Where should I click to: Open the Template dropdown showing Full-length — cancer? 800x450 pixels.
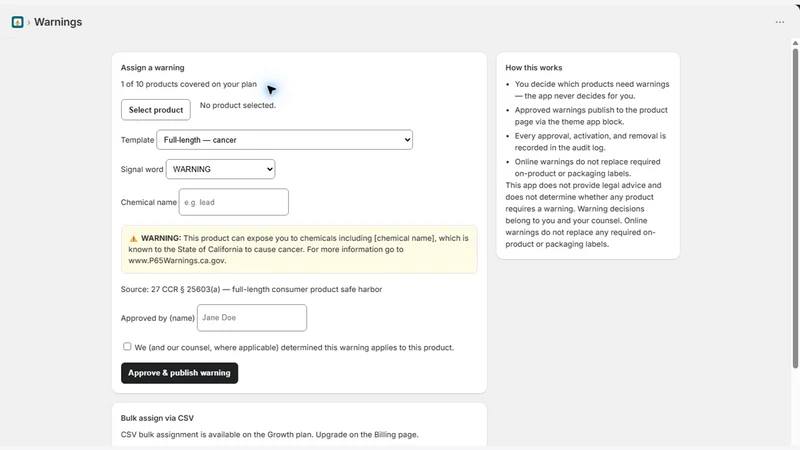coord(284,140)
